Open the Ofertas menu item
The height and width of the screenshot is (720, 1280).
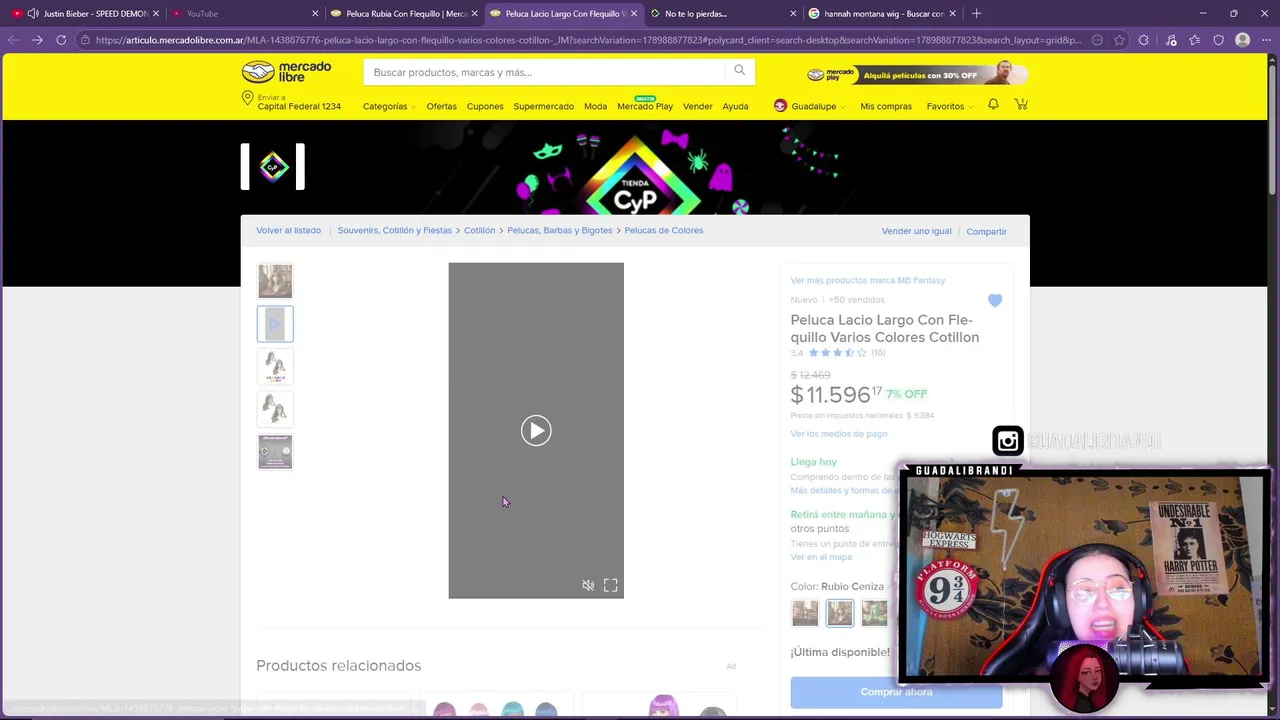click(441, 106)
